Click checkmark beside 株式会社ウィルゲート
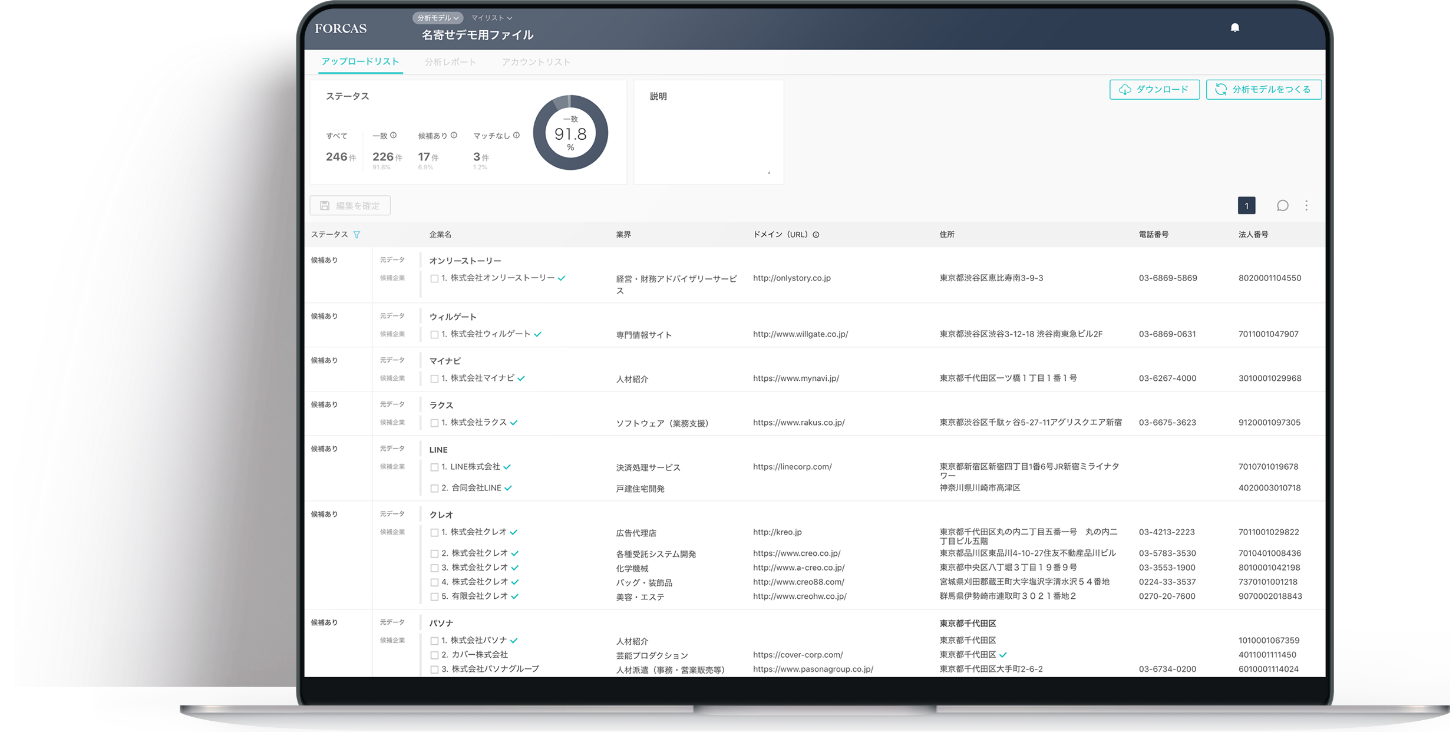 538,334
